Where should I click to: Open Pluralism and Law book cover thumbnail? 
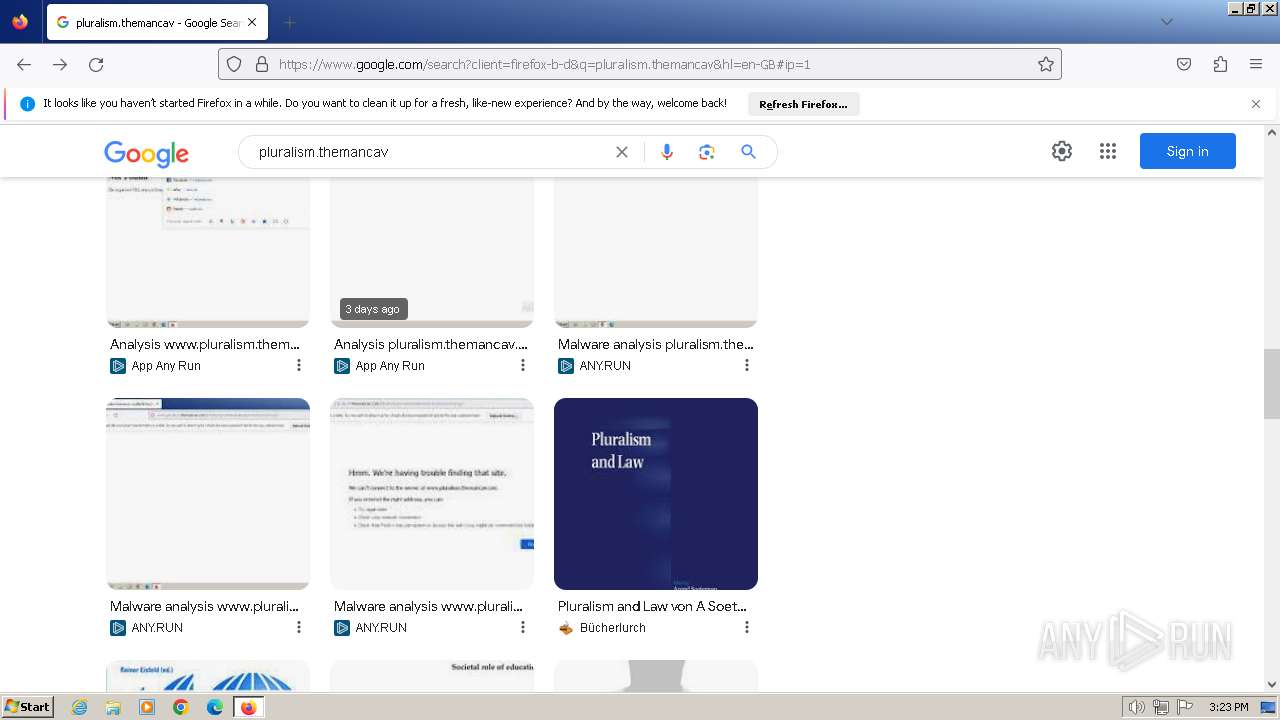(x=656, y=494)
